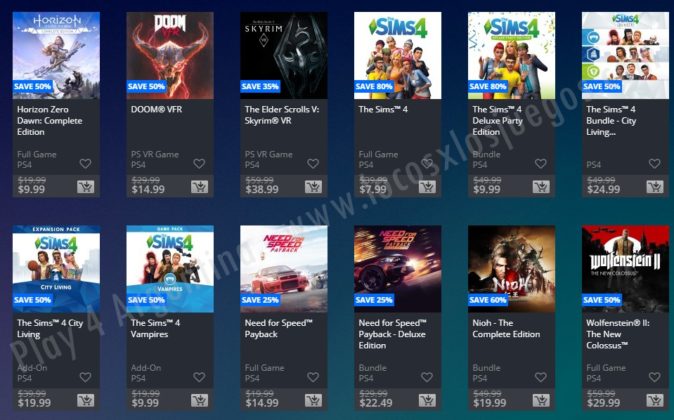Open the DOOM VFR cover thumbnail
Screen dimensions: 674x420
pyautogui.click(x=170, y=55)
